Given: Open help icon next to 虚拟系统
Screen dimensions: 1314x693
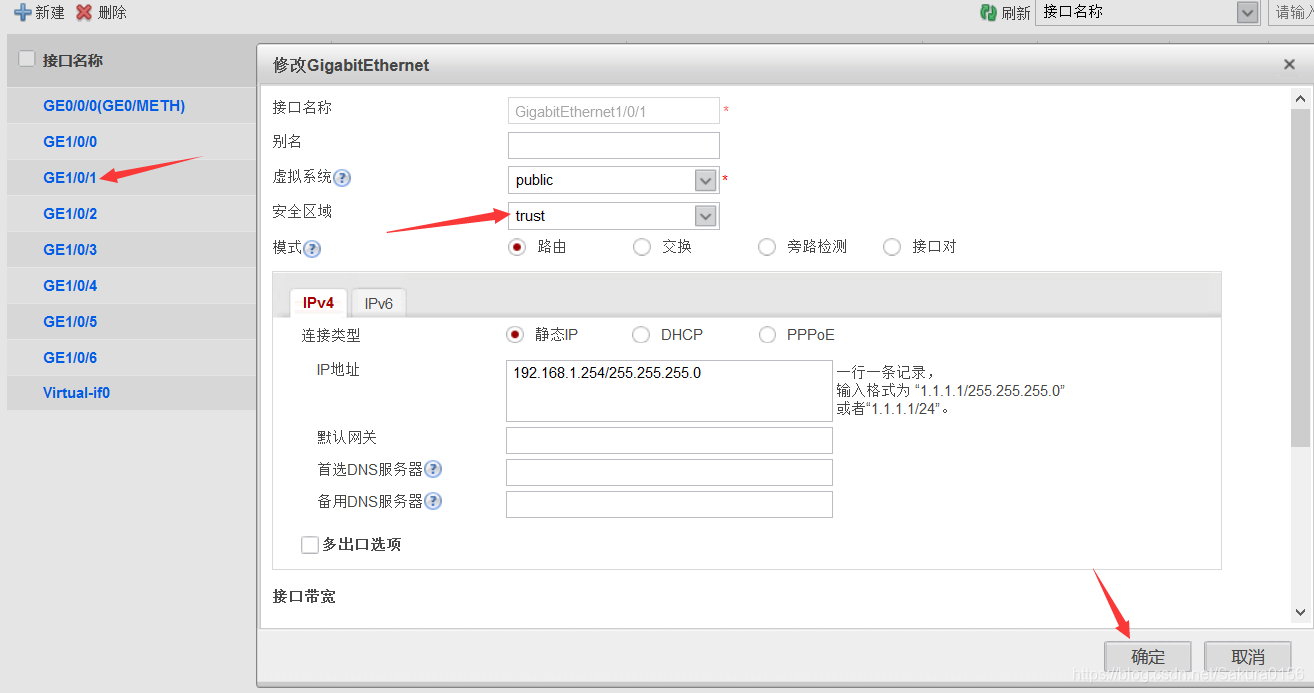Looking at the screenshot, I should point(342,178).
